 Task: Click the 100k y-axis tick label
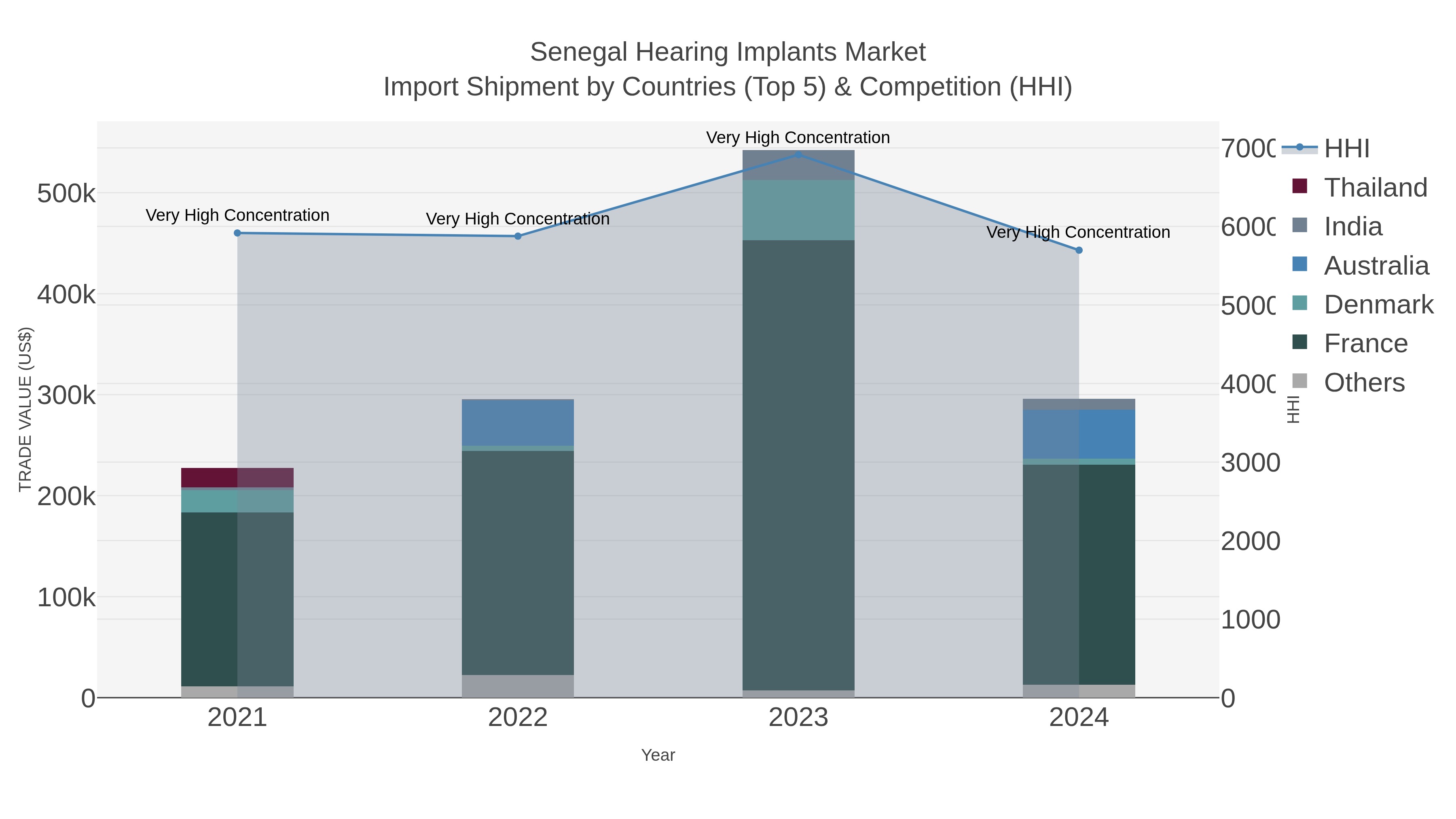pyautogui.click(x=66, y=597)
